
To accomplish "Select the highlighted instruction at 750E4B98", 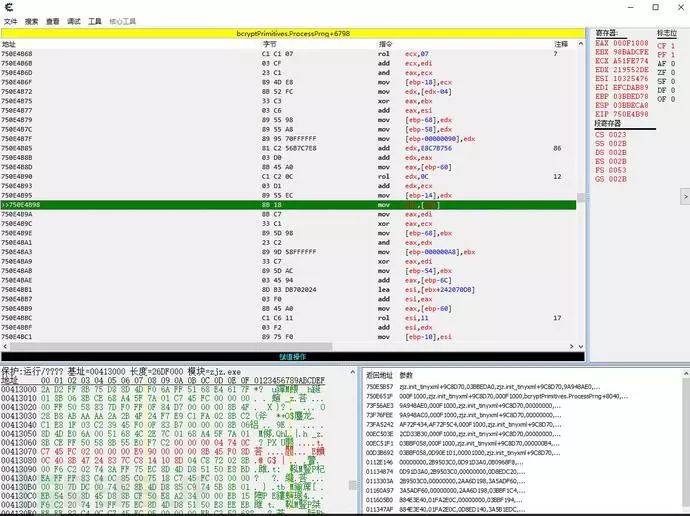I will click(288, 205).
